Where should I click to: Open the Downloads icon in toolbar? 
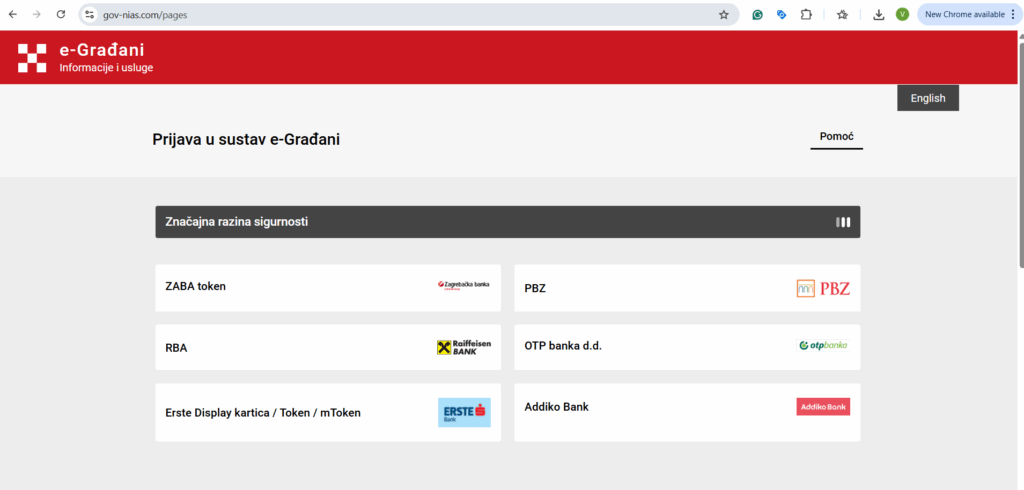(x=879, y=14)
